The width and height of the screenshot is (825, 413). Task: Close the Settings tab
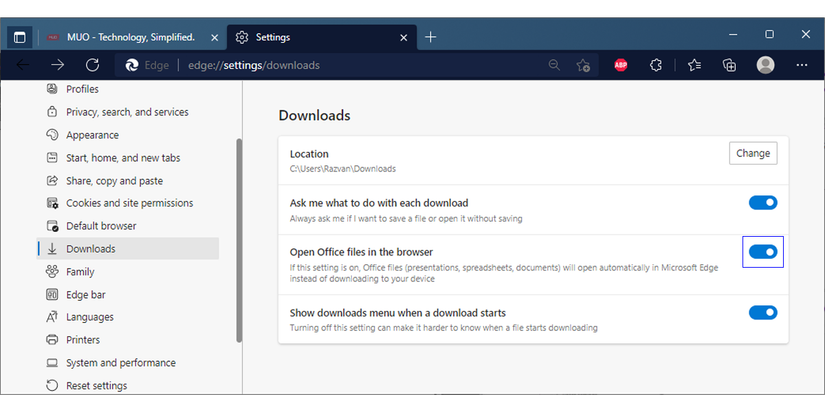404,38
